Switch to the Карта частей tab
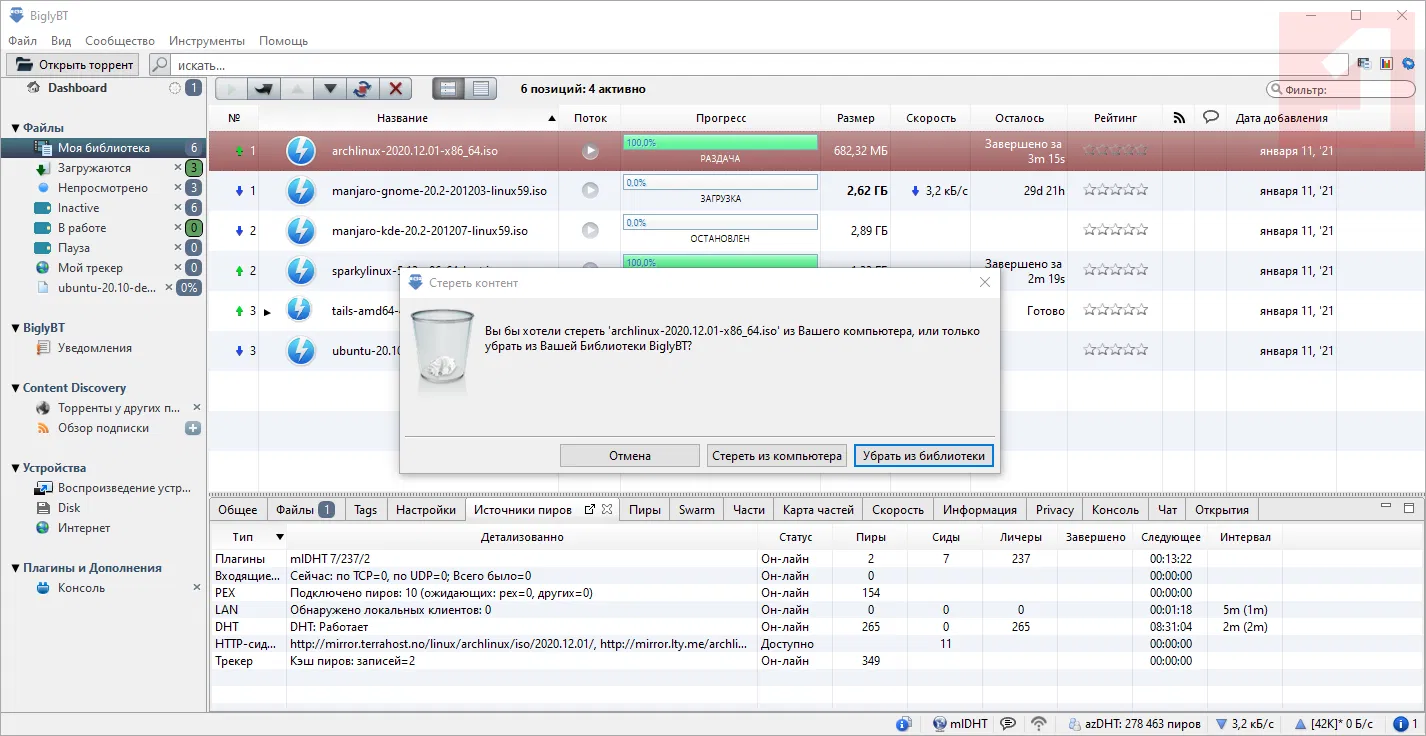This screenshot has height=736, width=1426. tap(819, 510)
